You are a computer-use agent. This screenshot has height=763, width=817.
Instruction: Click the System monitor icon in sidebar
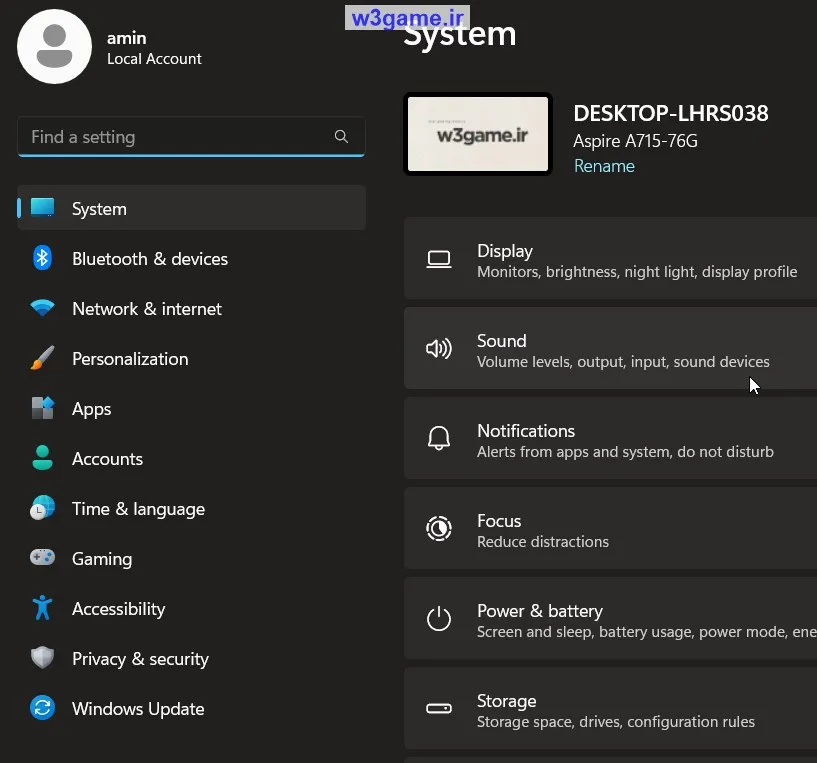(42, 207)
